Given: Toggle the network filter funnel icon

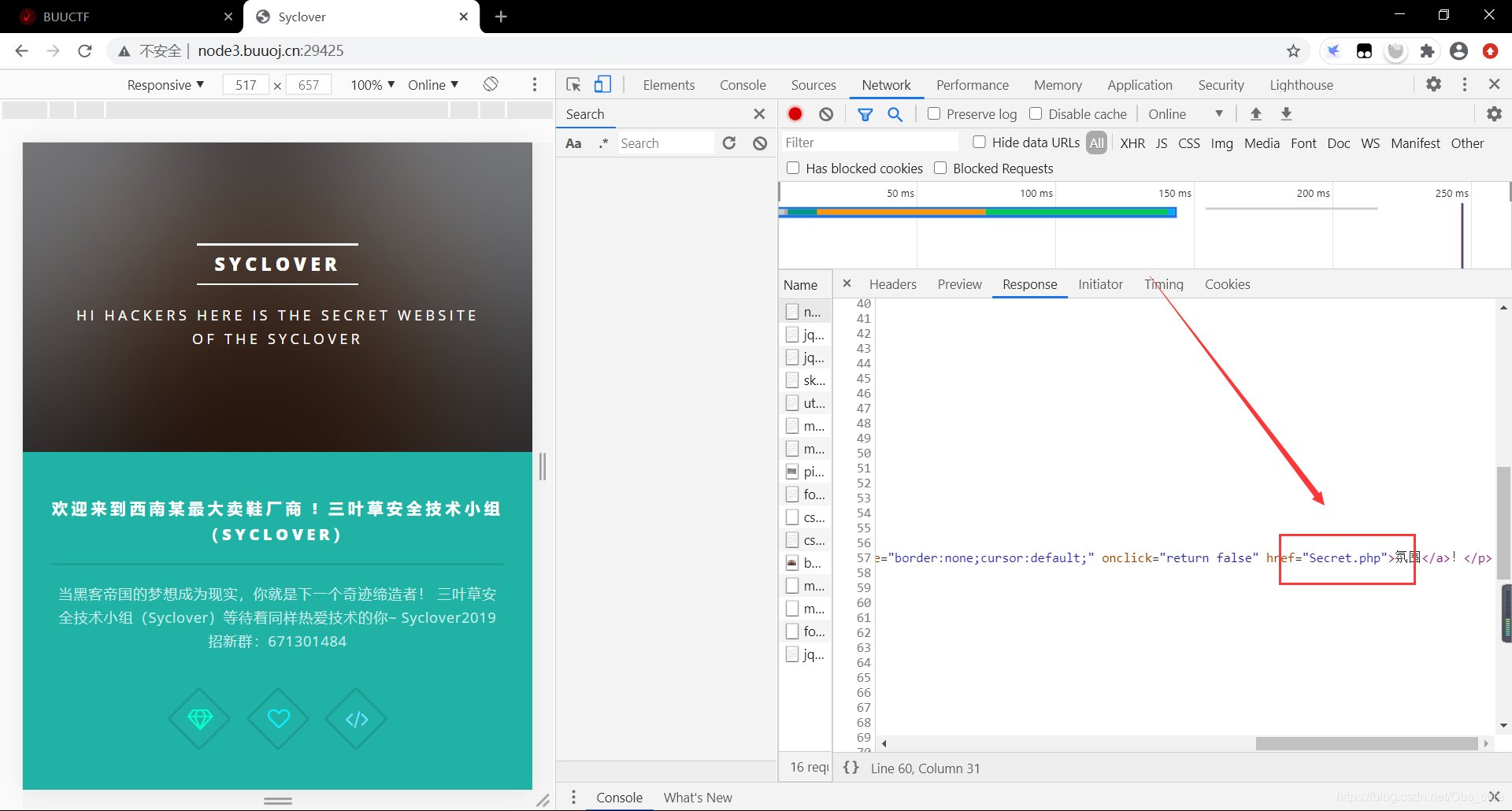Looking at the screenshot, I should [865, 114].
